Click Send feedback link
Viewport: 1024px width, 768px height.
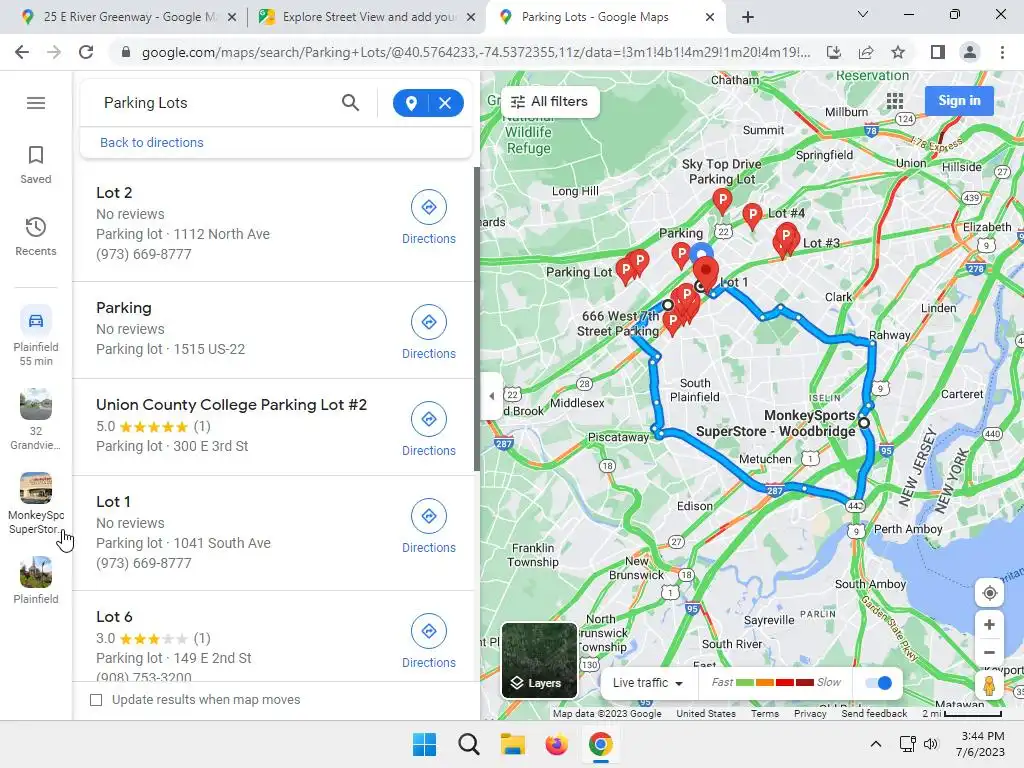(x=874, y=713)
